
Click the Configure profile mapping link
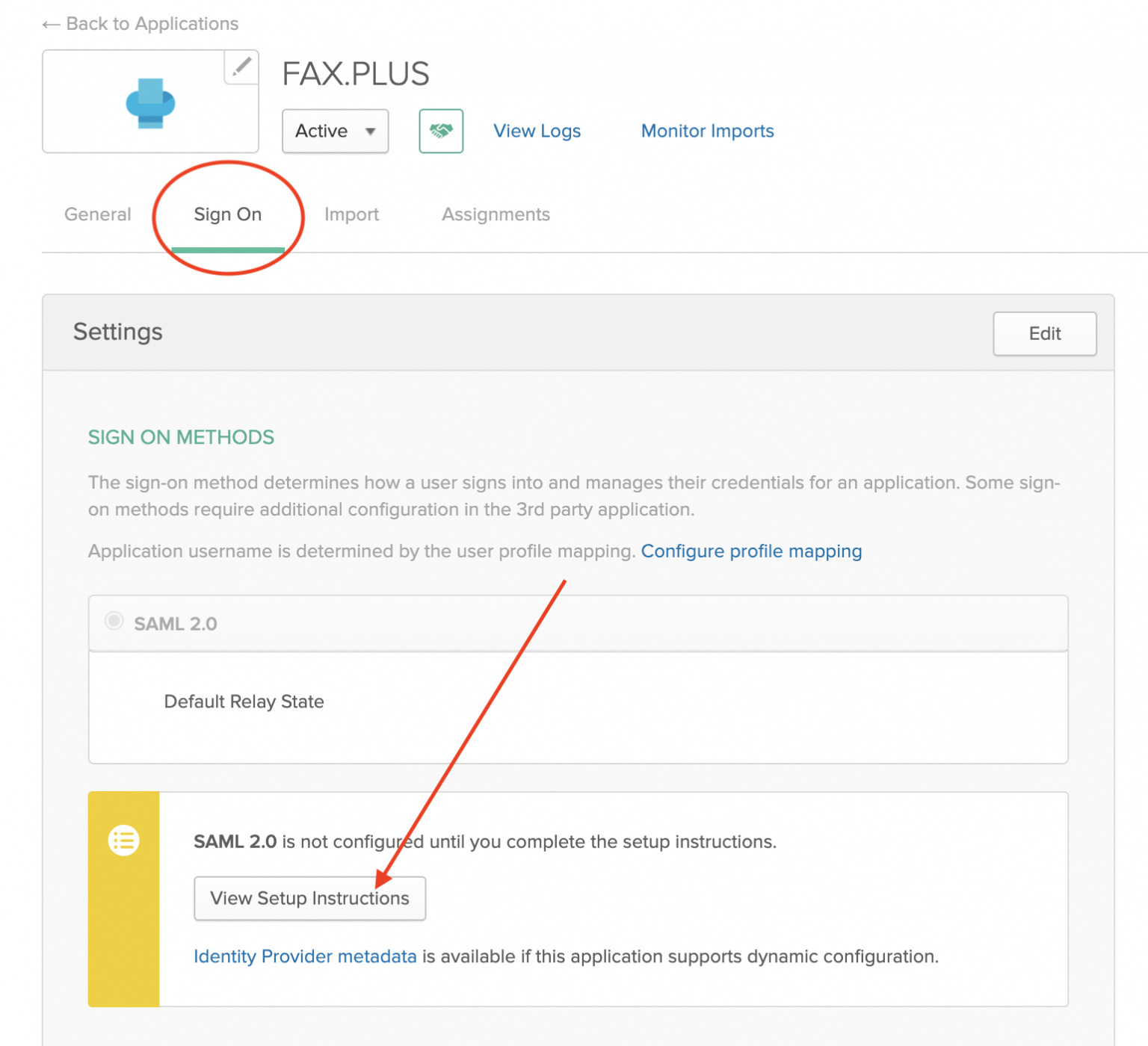(x=751, y=551)
